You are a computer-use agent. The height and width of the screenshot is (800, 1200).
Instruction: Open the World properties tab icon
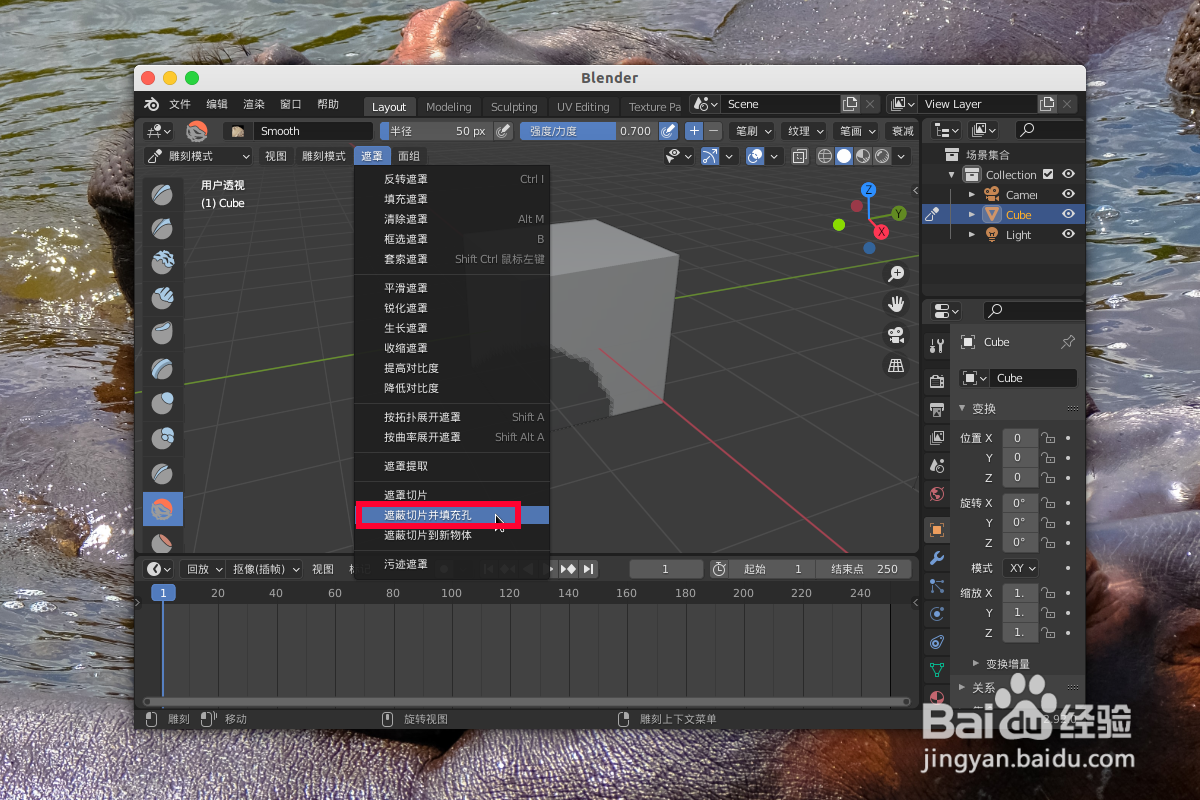[937, 494]
